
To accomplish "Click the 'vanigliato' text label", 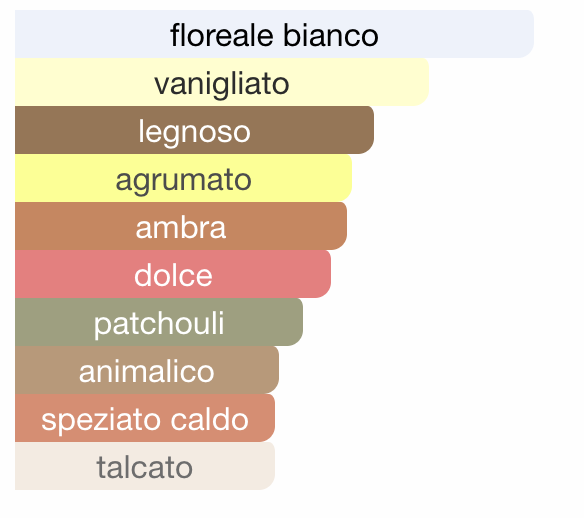I will point(222,85).
